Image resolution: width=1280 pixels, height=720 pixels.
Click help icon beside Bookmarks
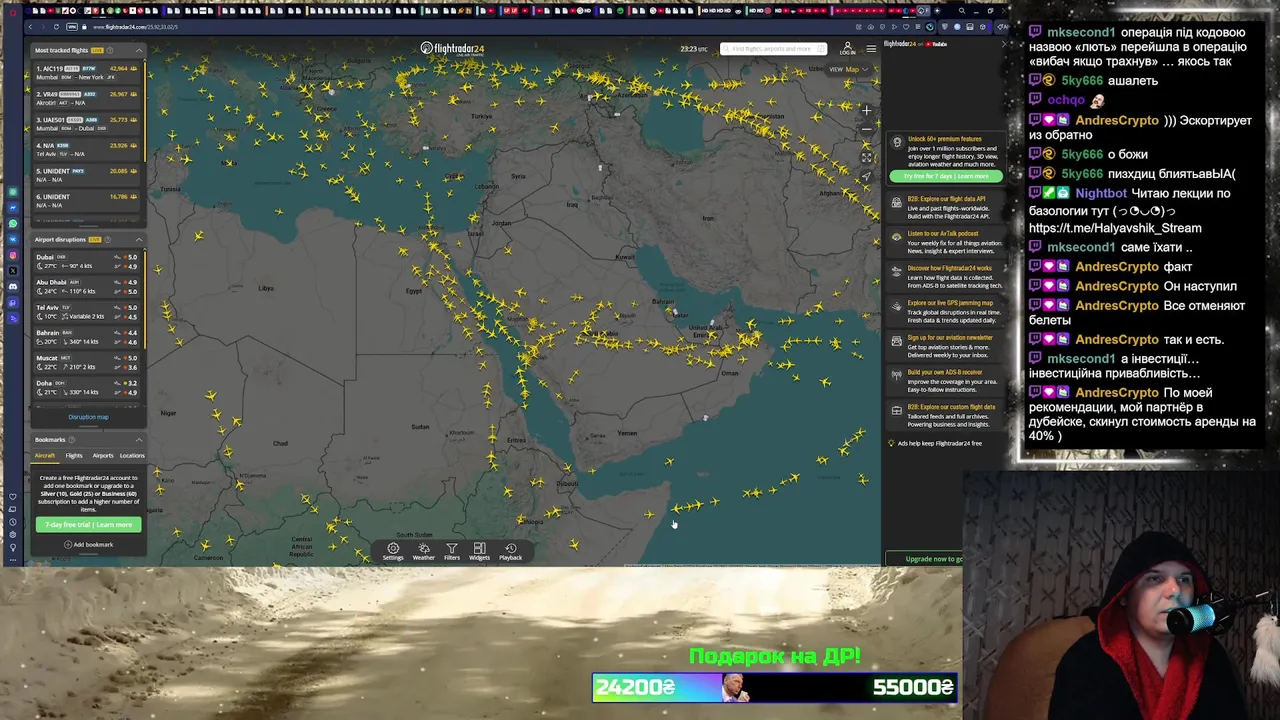tap(71, 440)
